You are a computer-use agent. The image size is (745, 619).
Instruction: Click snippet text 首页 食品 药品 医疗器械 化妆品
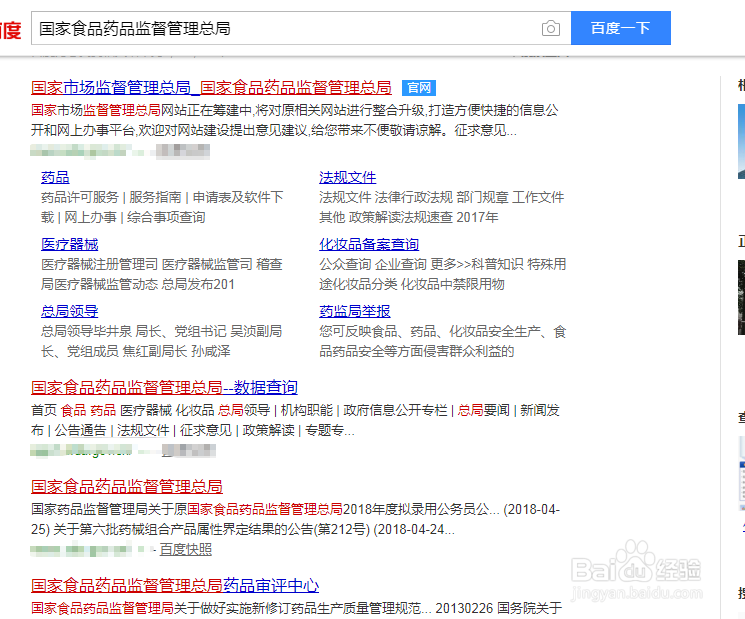pyautogui.click(x=123, y=410)
